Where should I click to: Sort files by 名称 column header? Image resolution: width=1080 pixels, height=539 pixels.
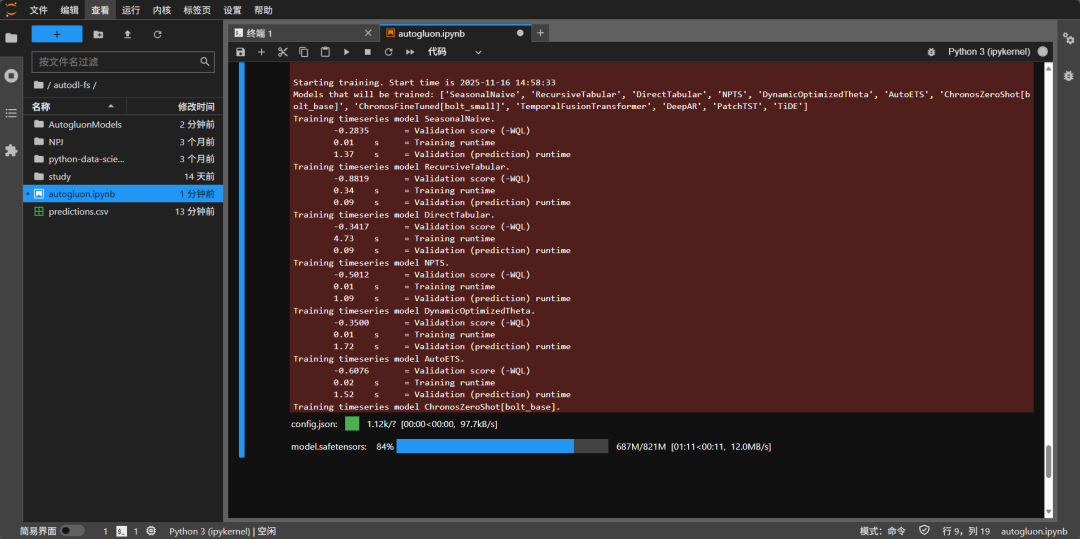74,107
